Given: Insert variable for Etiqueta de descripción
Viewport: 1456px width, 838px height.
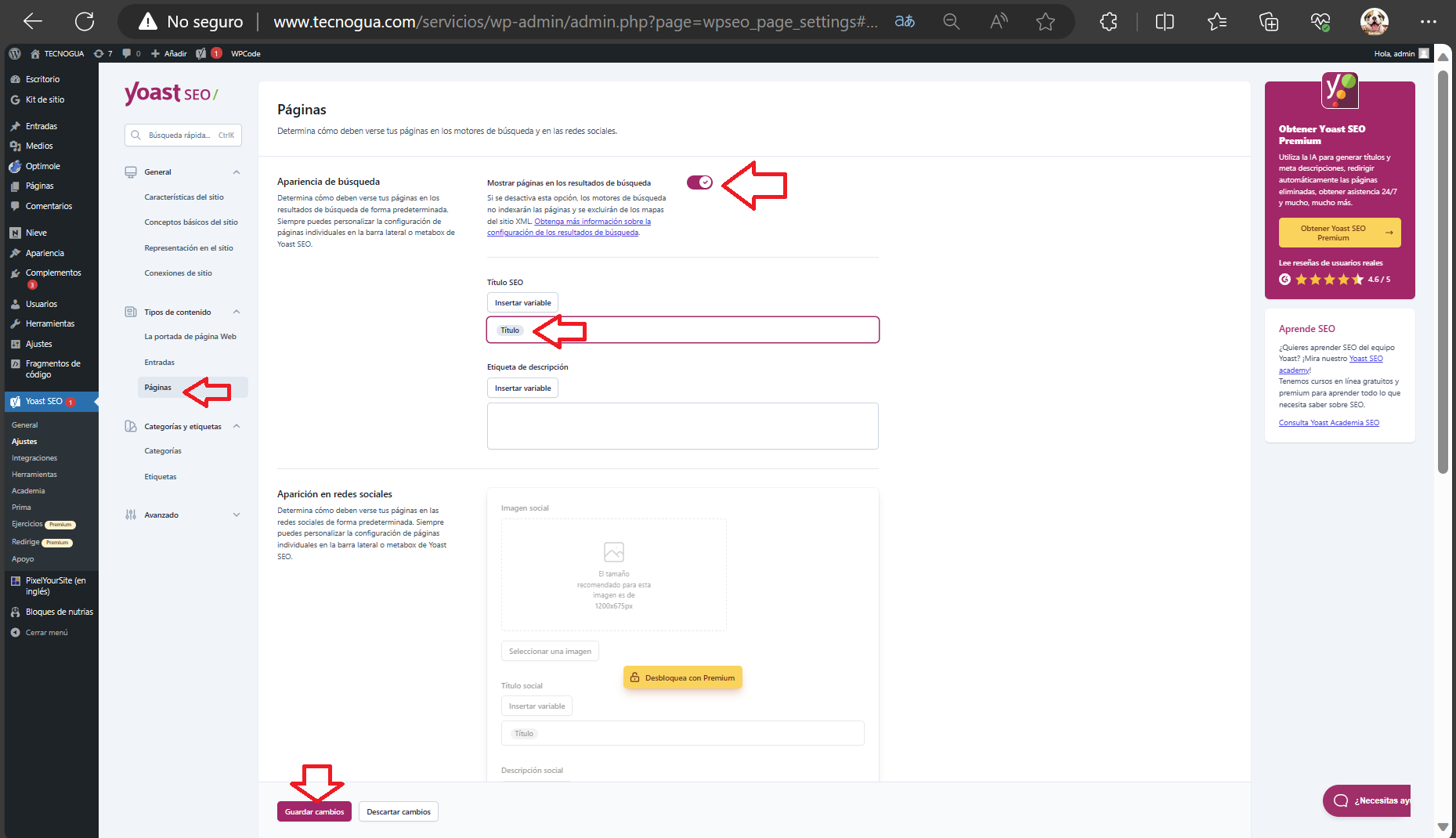Looking at the screenshot, I should pyautogui.click(x=522, y=388).
